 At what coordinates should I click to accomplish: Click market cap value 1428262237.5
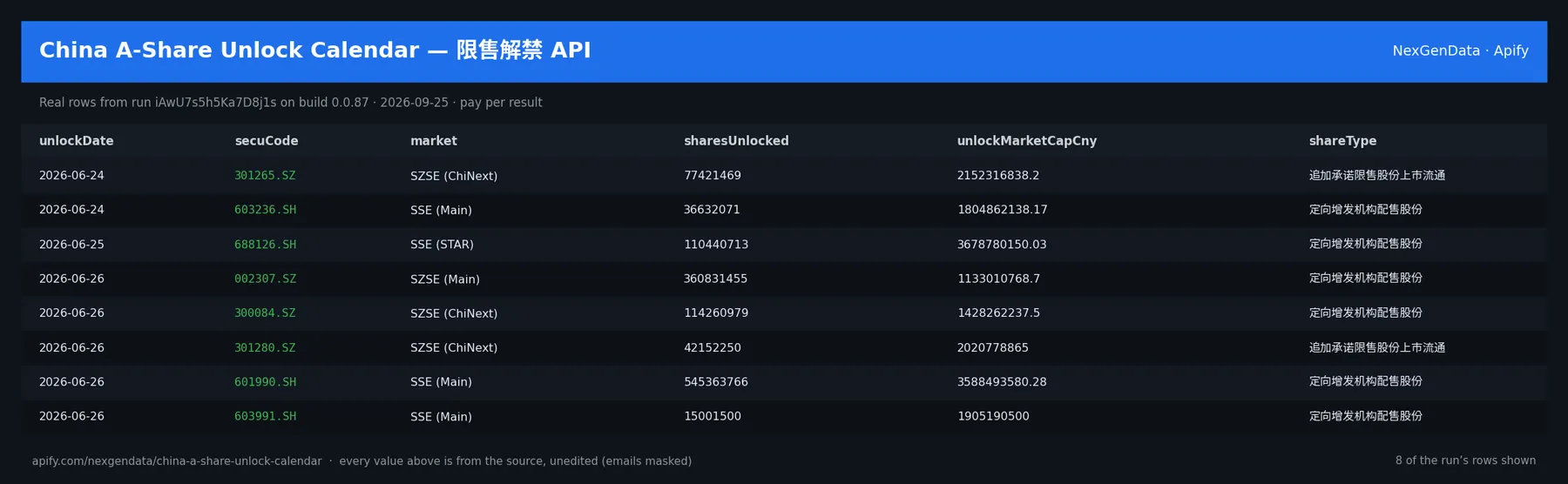click(998, 313)
